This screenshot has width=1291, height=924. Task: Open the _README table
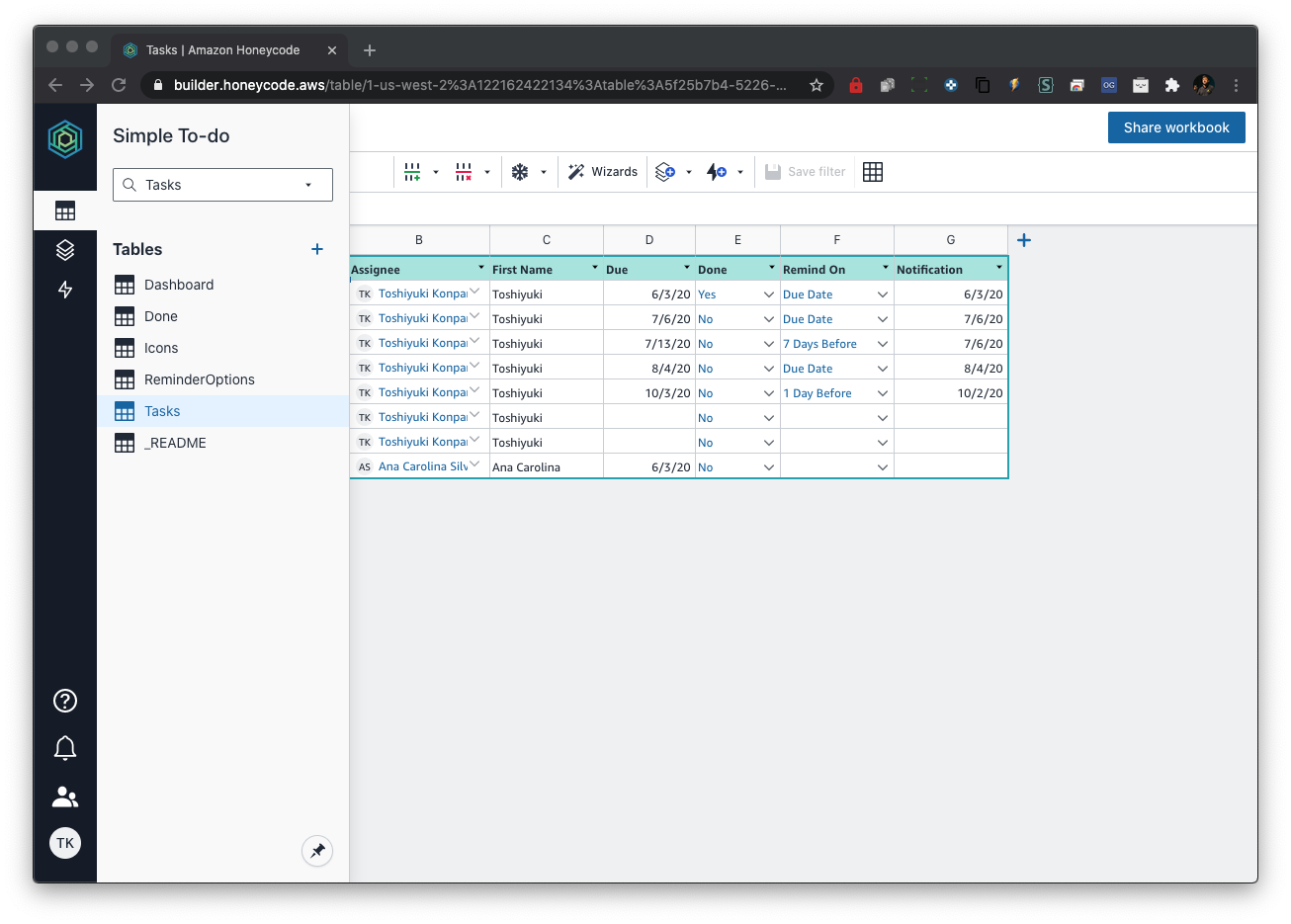point(222,443)
